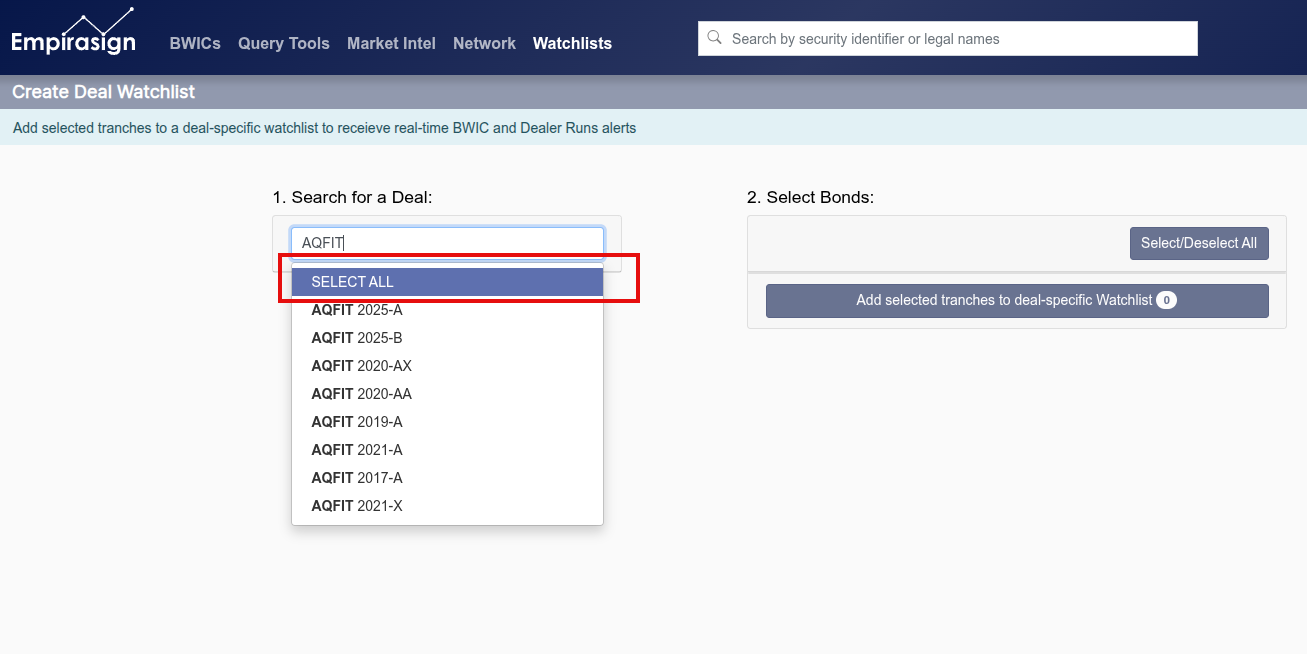This screenshot has height=654, width=1307.
Task: Click the Select/Deselect All button
Action: (x=1199, y=243)
